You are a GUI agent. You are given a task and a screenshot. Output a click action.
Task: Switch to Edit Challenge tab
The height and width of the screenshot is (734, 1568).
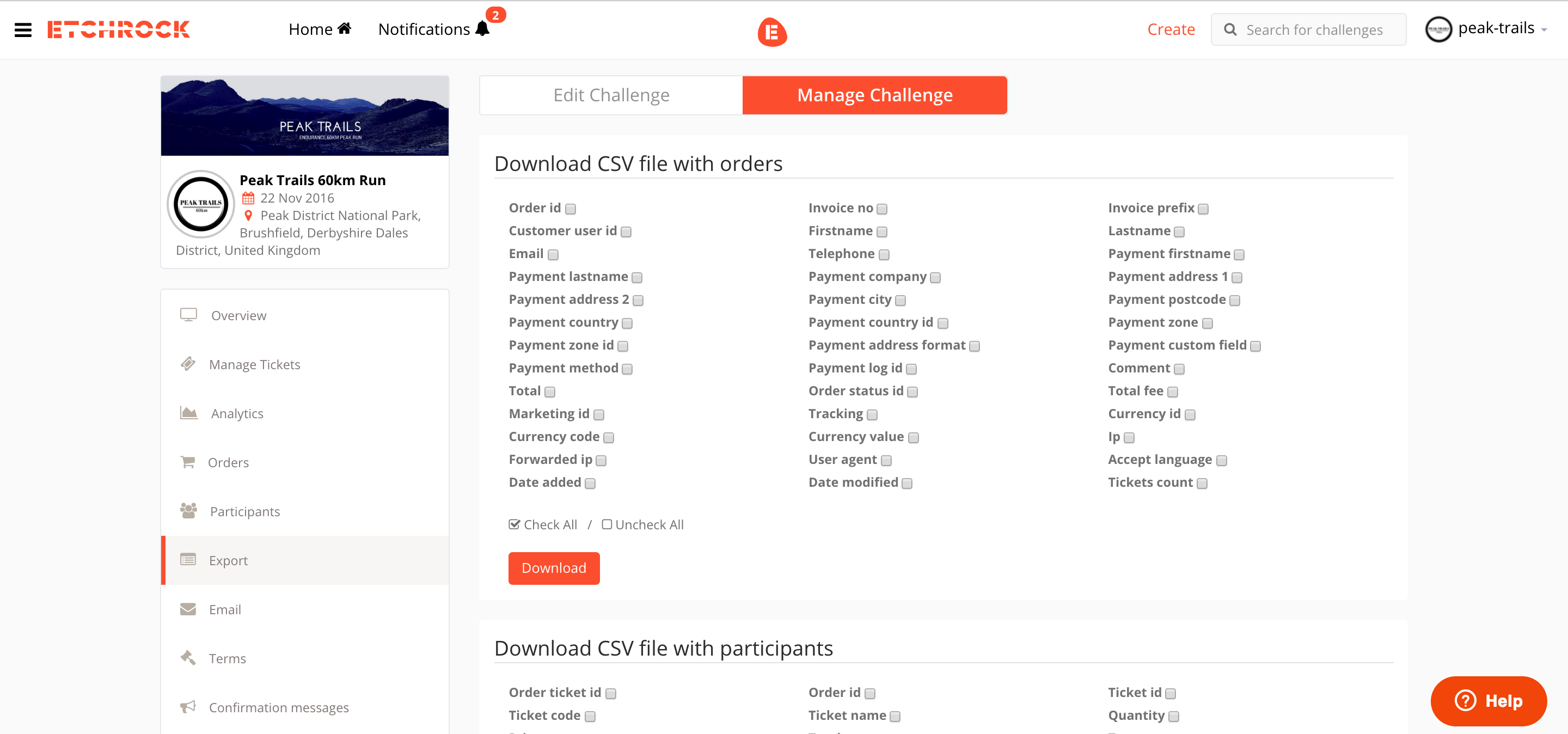610,95
